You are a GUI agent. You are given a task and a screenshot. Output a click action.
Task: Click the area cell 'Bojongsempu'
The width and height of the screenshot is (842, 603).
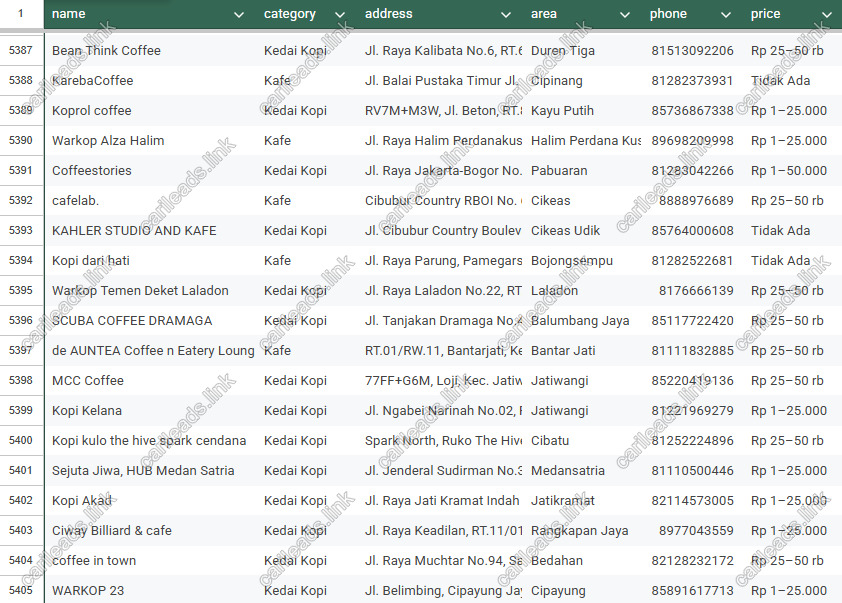(x=584, y=260)
